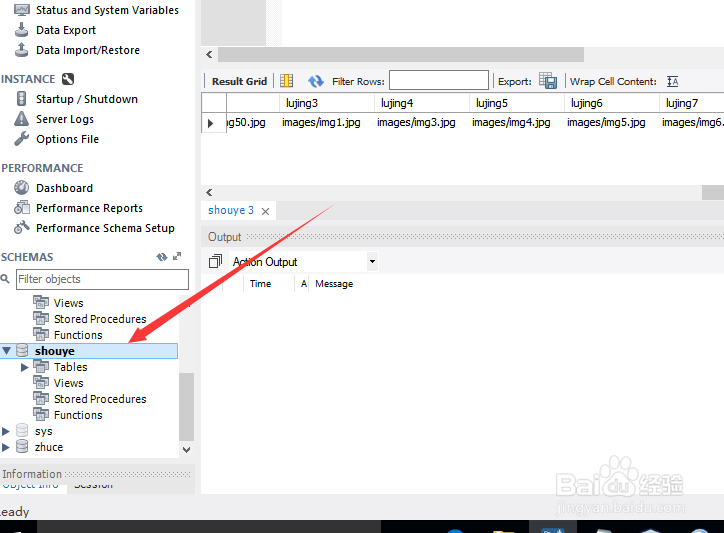Click the zhuce database icon

tap(22, 446)
